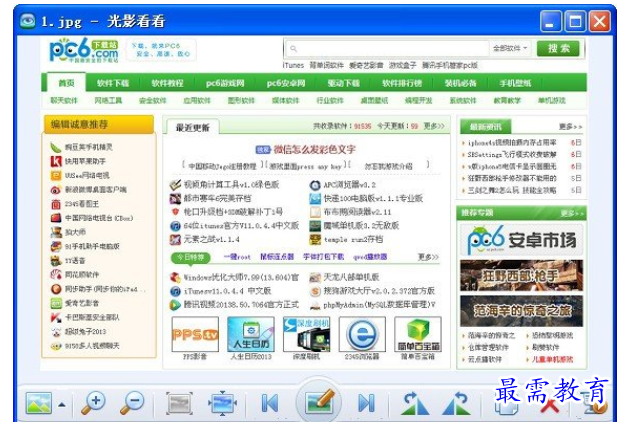Click the 光影看看 eye icon in the title bar

28,20
